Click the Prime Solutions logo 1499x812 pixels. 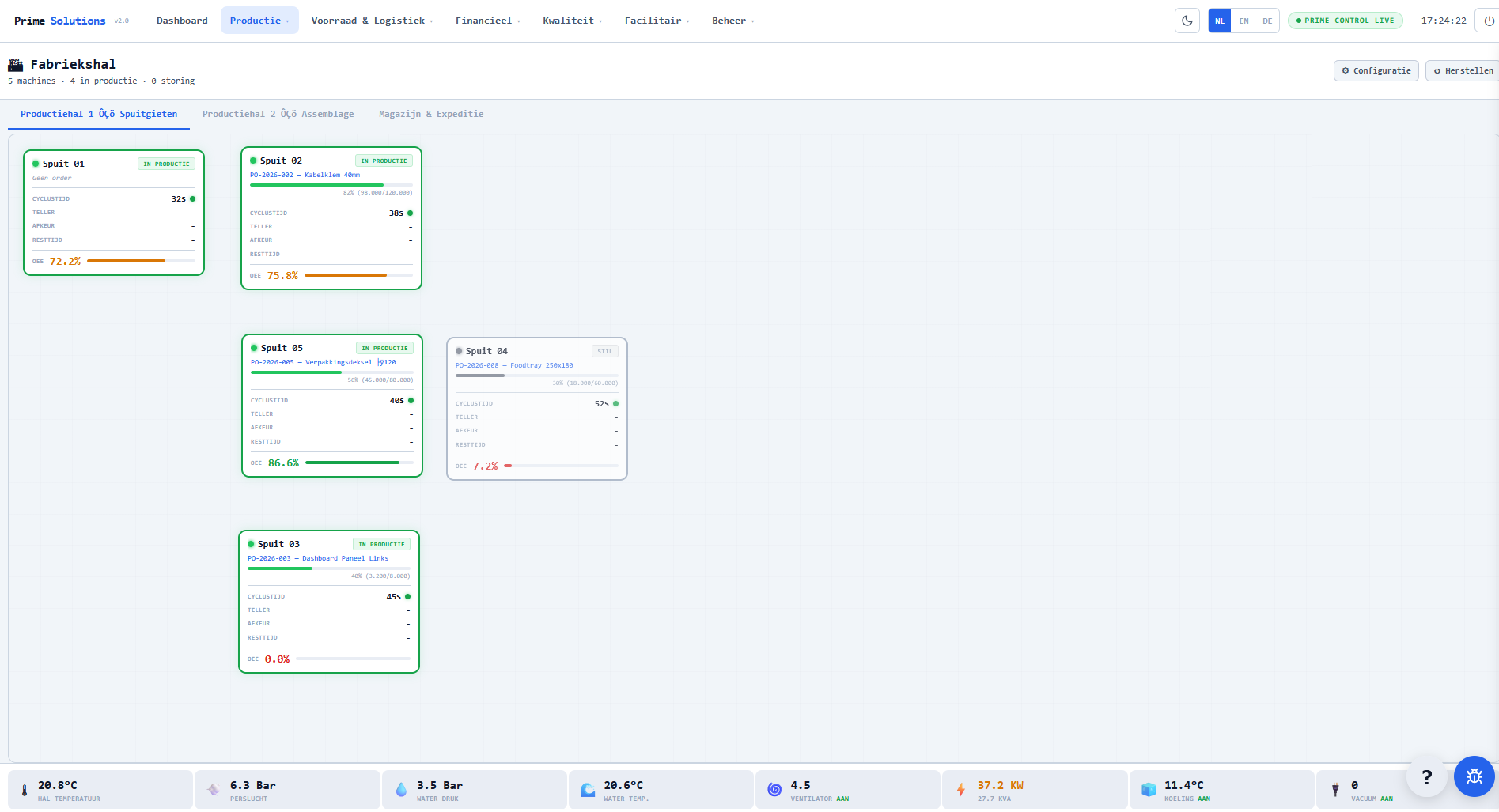click(x=60, y=21)
